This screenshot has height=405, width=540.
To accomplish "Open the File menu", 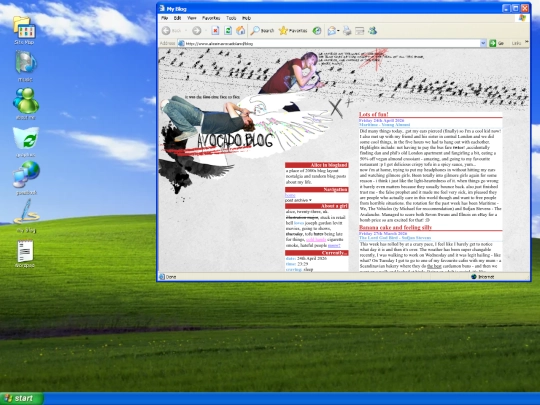I will (x=165, y=18).
